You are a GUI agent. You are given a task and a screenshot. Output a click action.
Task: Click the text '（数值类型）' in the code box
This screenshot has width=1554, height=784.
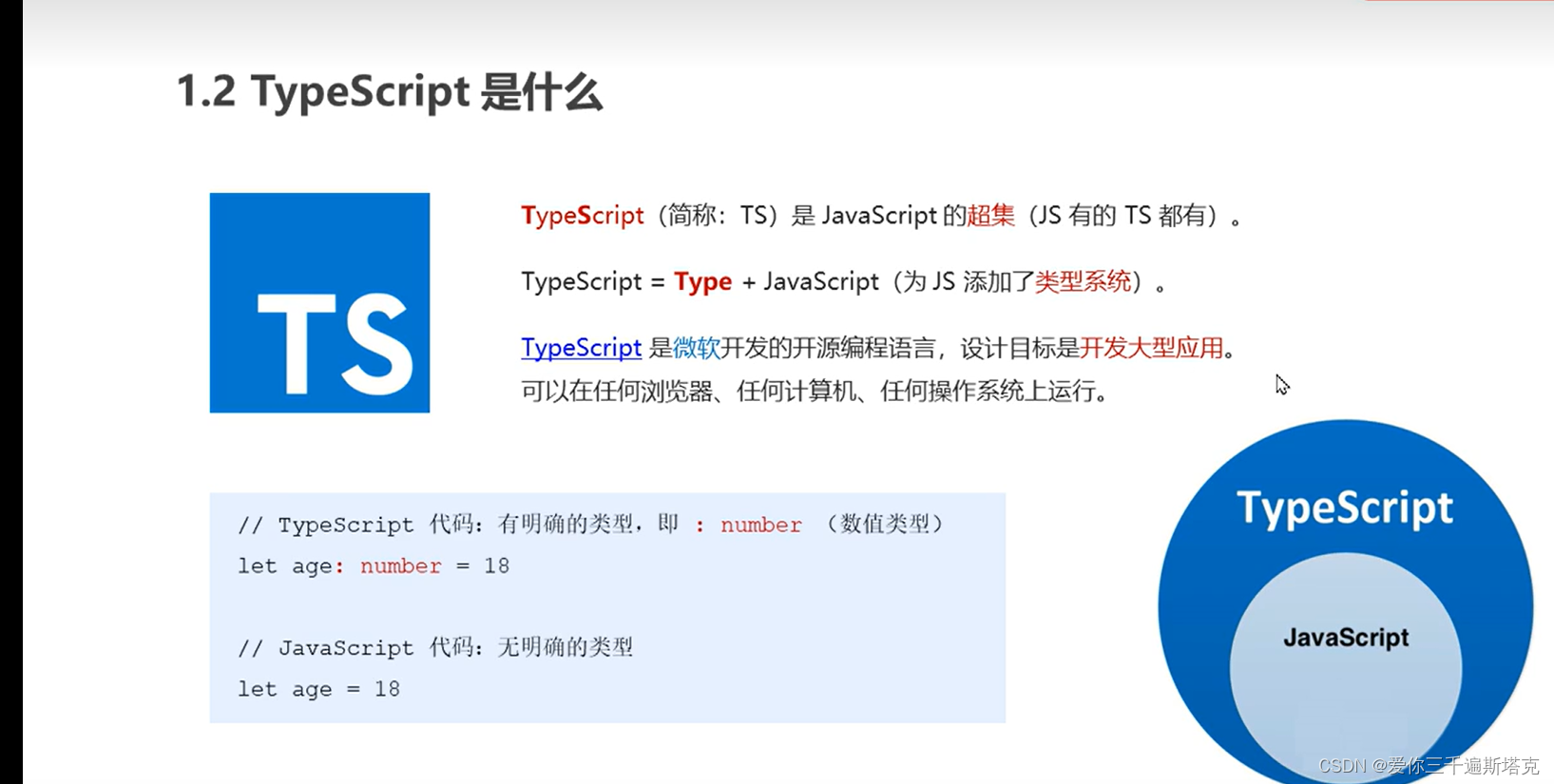coord(884,525)
